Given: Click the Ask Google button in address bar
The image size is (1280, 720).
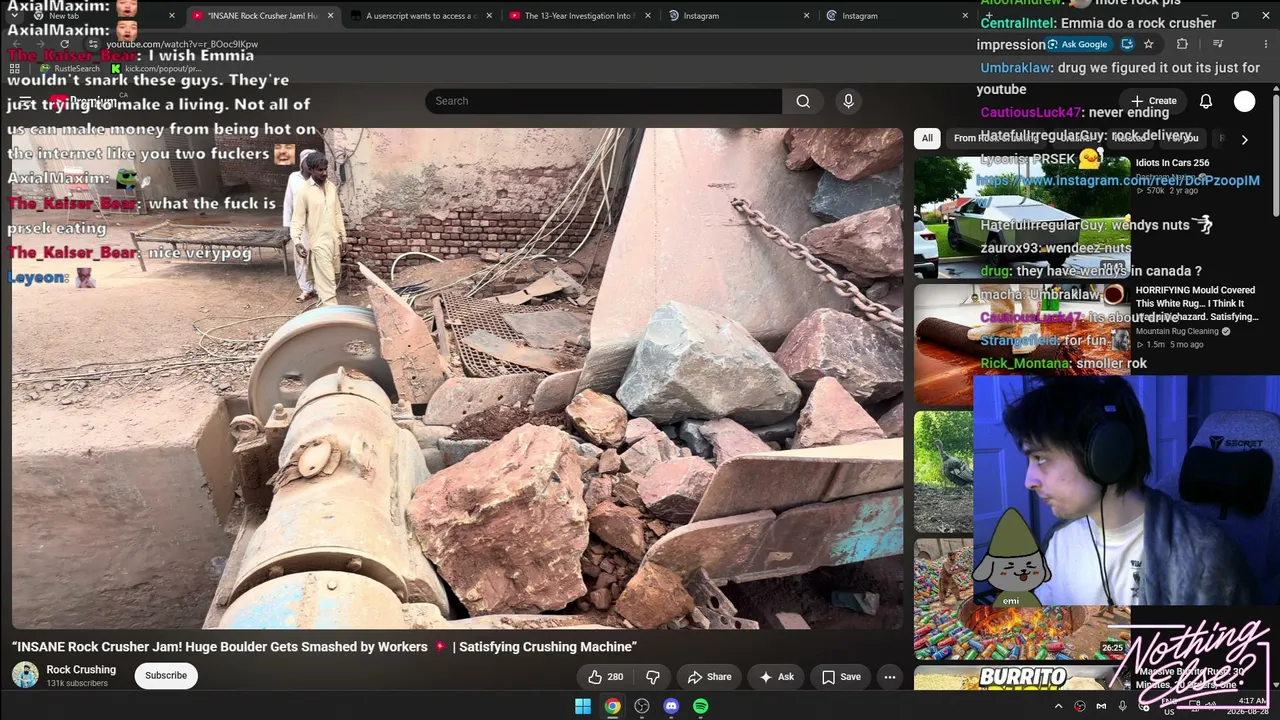Looking at the screenshot, I should tap(1077, 44).
